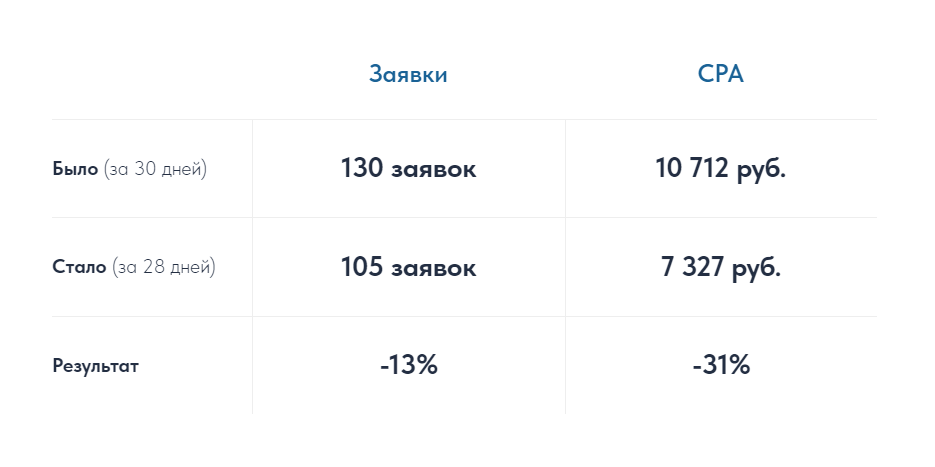Viewport: 935px width, 467px height.
Task: Select the bold Стало row label
Action: point(78,267)
